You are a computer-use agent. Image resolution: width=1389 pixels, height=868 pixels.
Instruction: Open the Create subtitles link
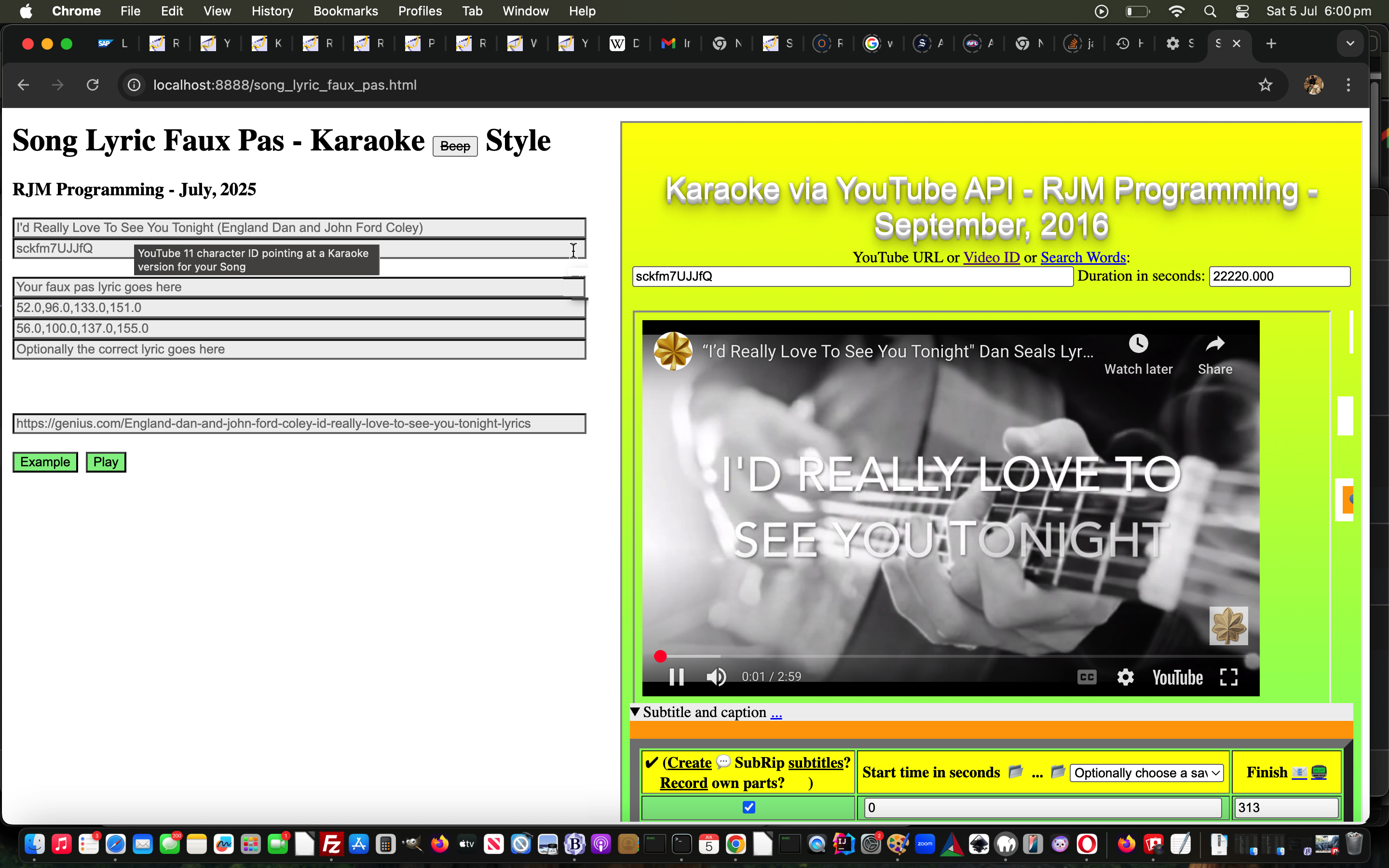point(689,762)
